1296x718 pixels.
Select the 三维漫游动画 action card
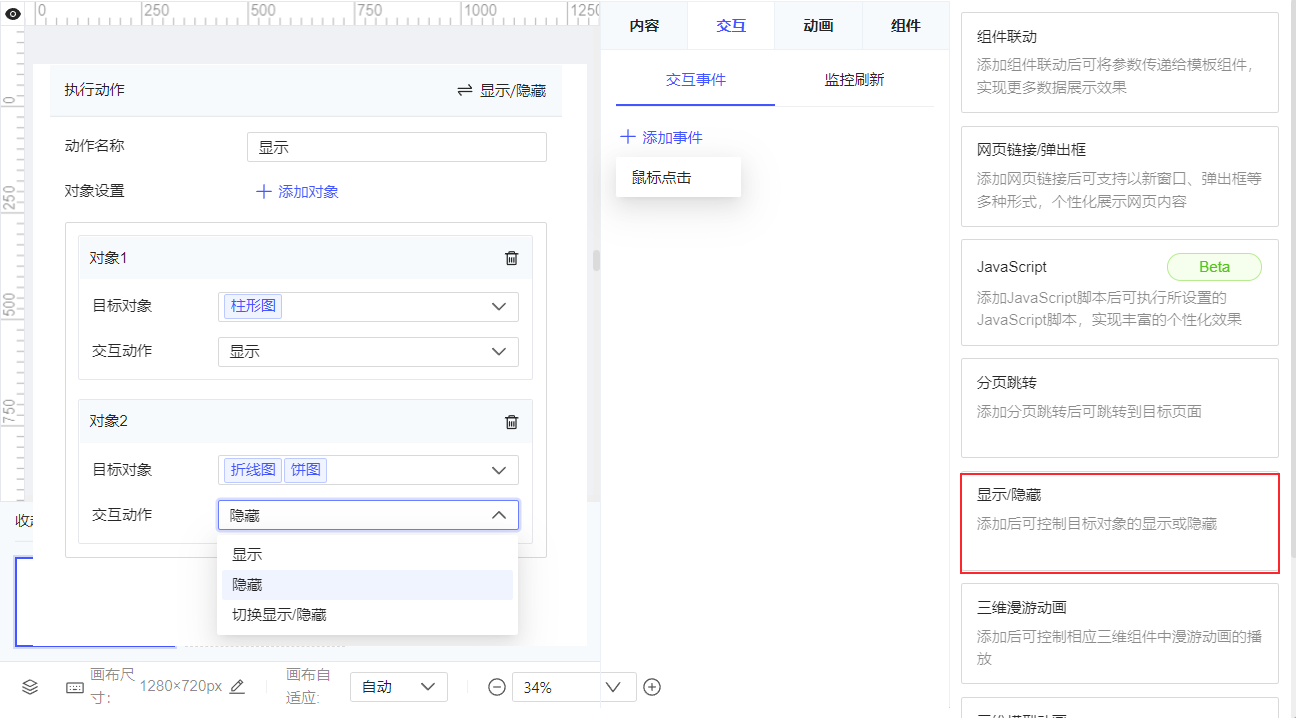1120,633
